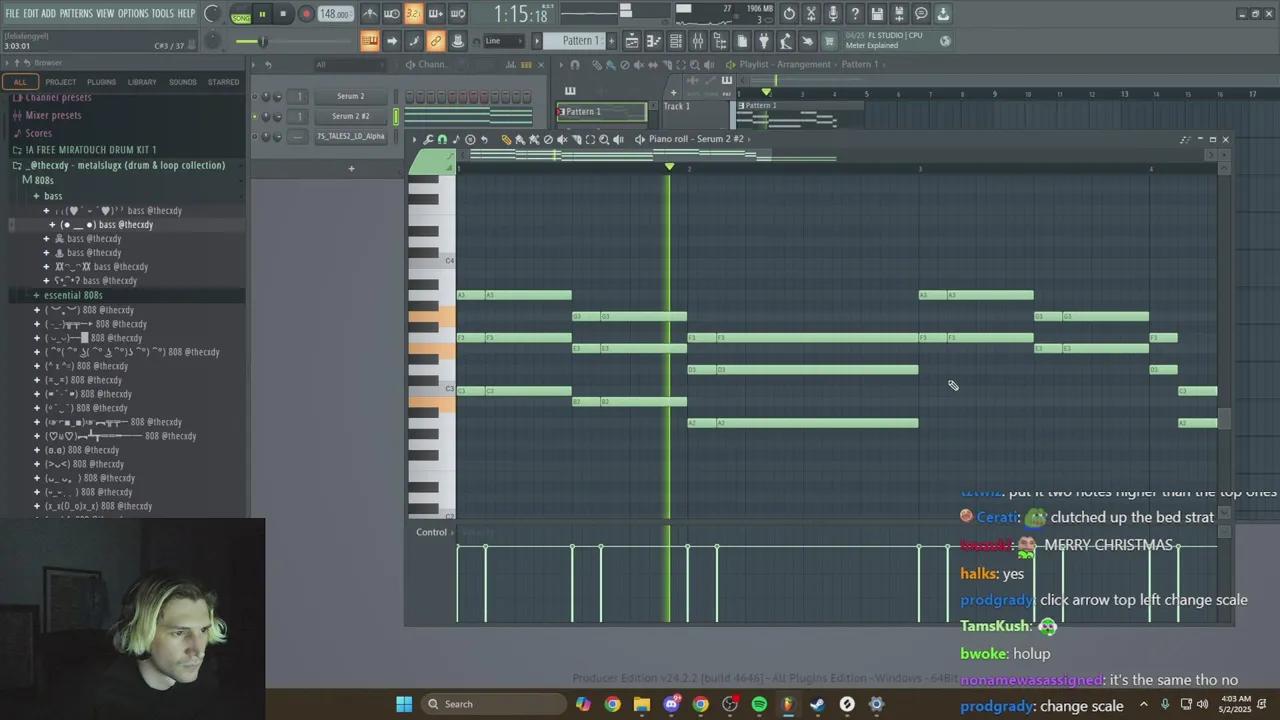
Task: Click Pattern 1 clip in playlist picker
Action: point(602,112)
